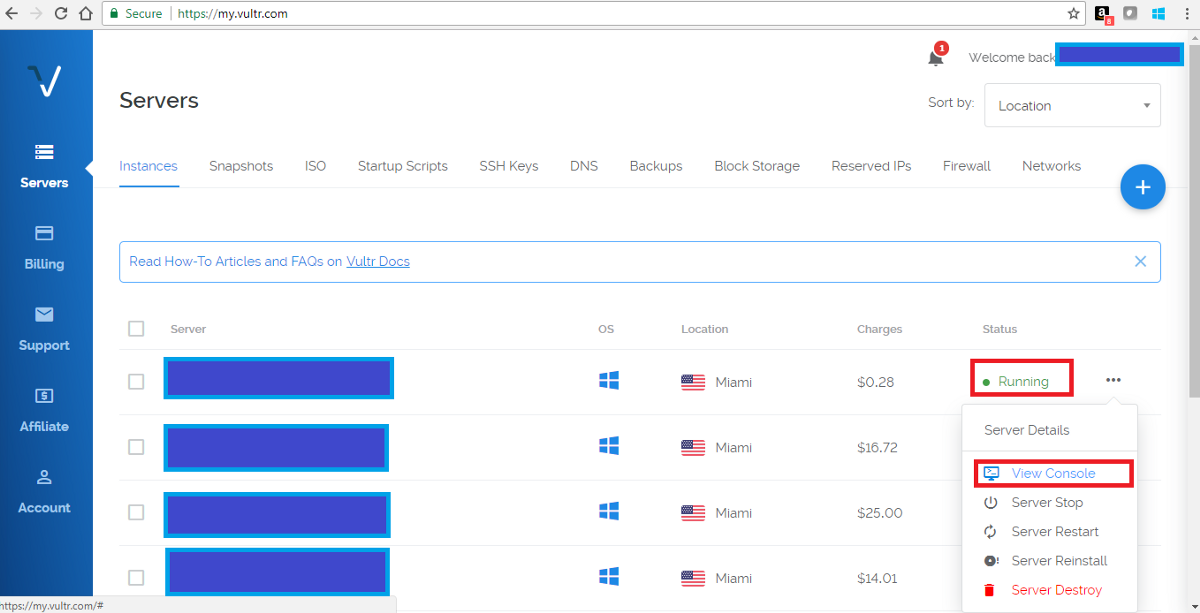Switch to the Snapshots tab
Image resolution: width=1200 pixels, height=613 pixels.
pos(241,166)
